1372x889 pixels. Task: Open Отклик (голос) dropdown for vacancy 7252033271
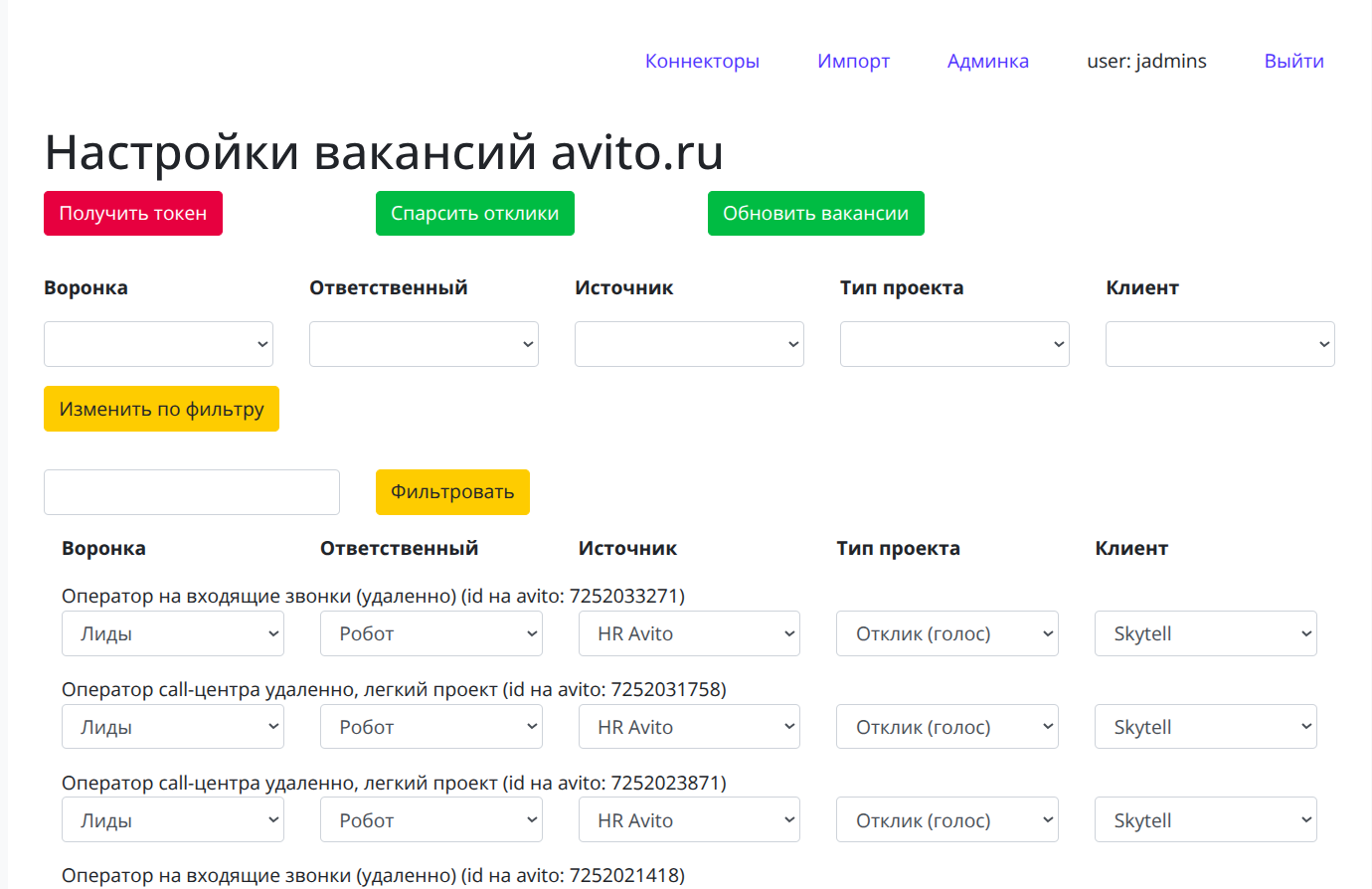[947, 633]
